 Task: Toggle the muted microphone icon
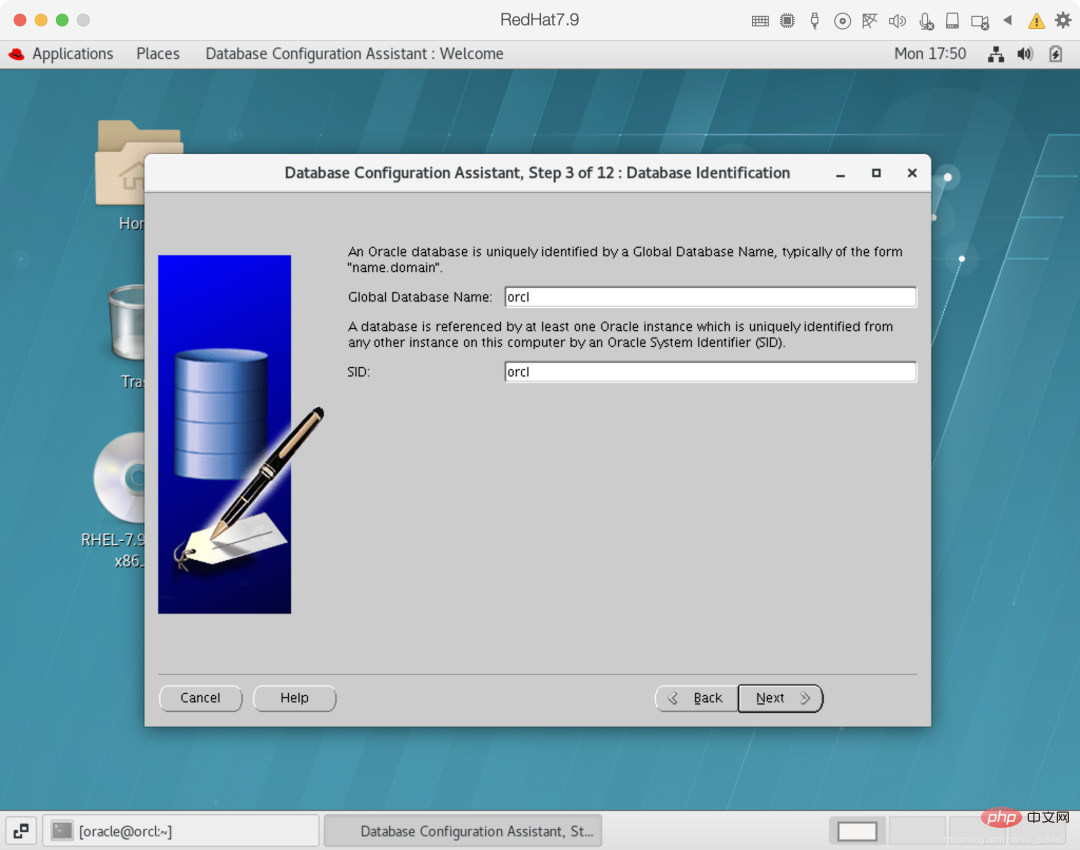point(926,20)
